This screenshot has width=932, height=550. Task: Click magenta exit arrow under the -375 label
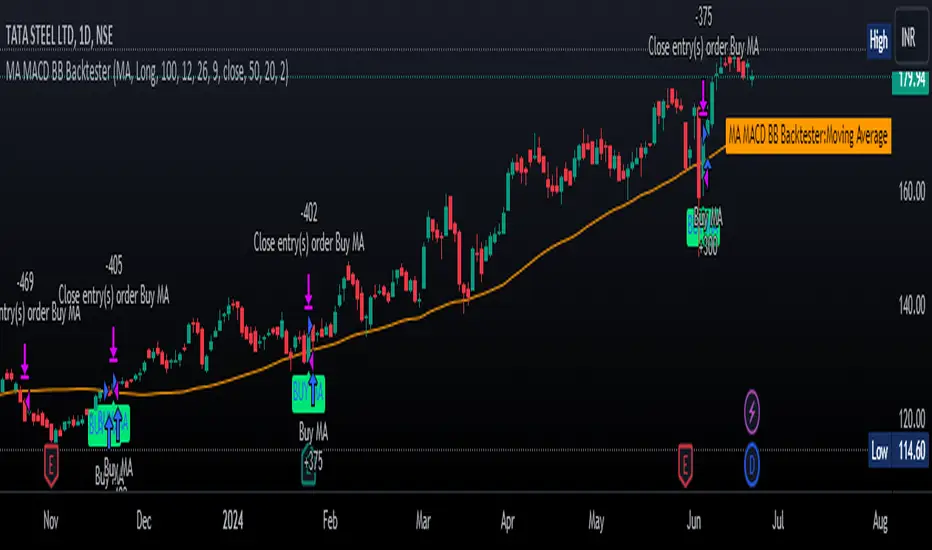[x=703, y=98]
